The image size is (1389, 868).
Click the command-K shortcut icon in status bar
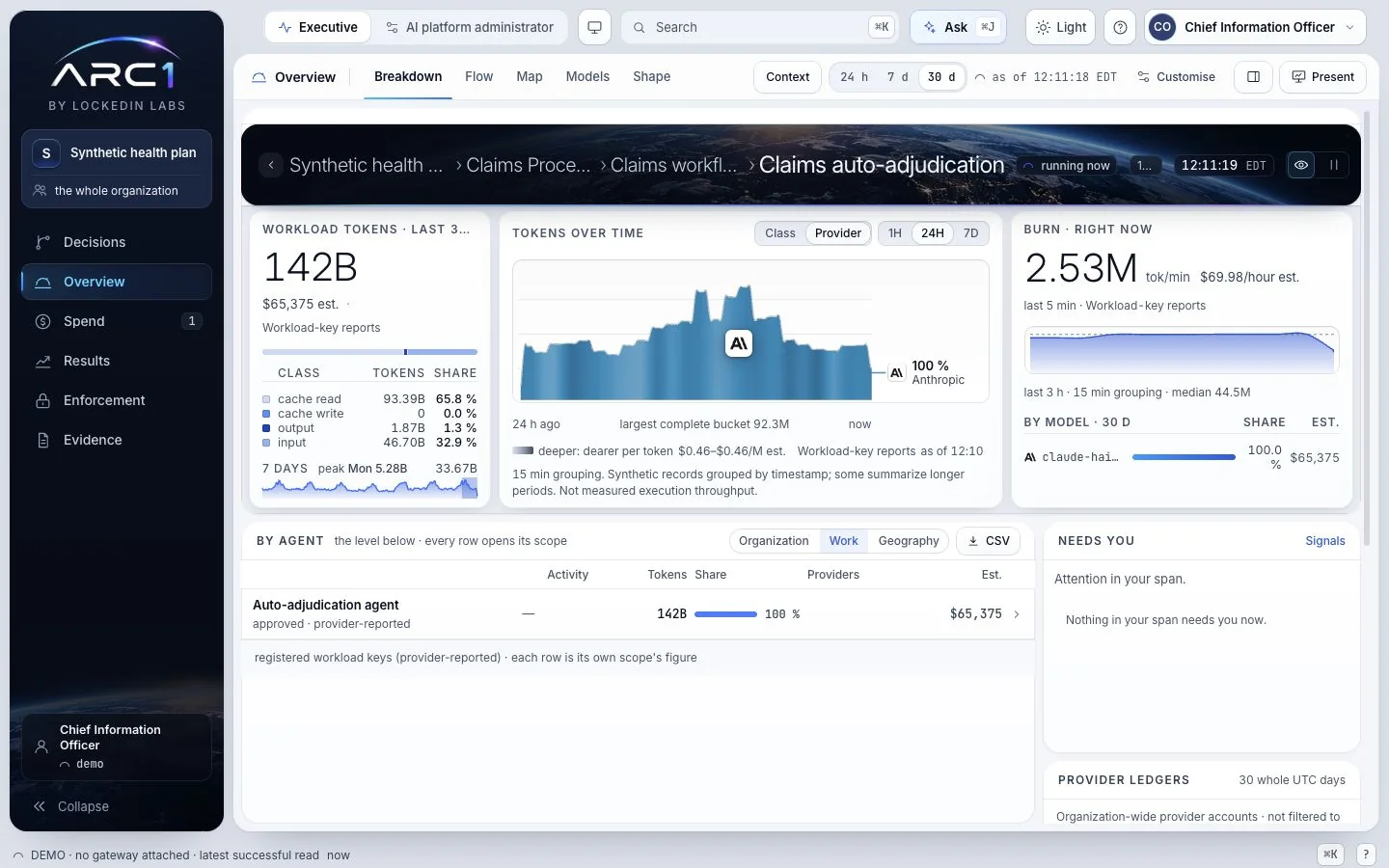(x=1330, y=854)
